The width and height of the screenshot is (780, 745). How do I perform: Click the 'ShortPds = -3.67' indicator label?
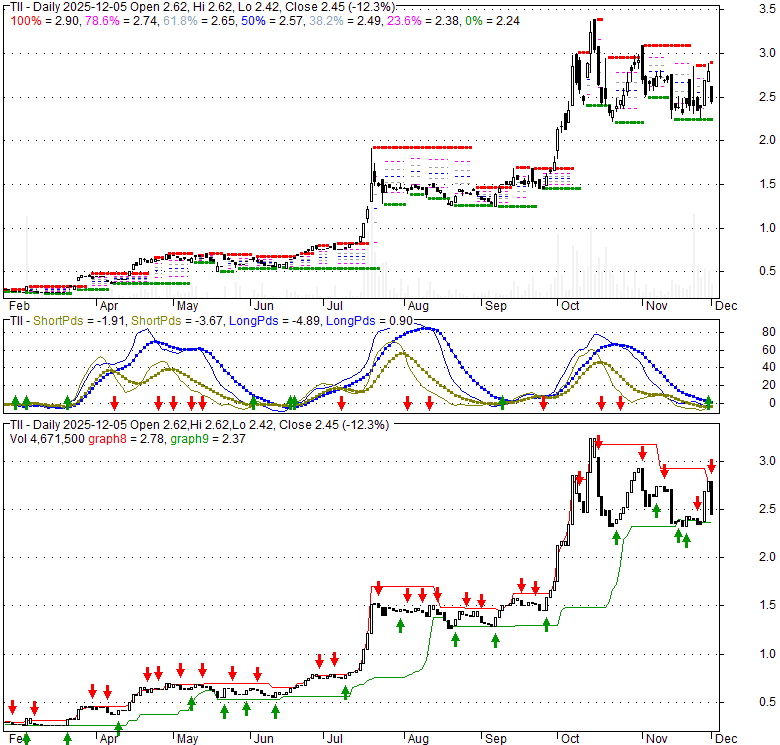[177, 321]
